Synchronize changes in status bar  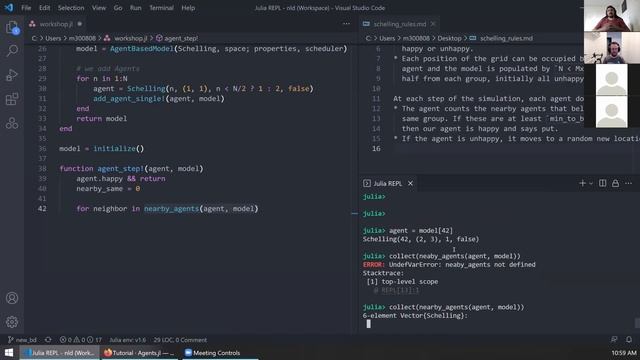(x=48, y=340)
